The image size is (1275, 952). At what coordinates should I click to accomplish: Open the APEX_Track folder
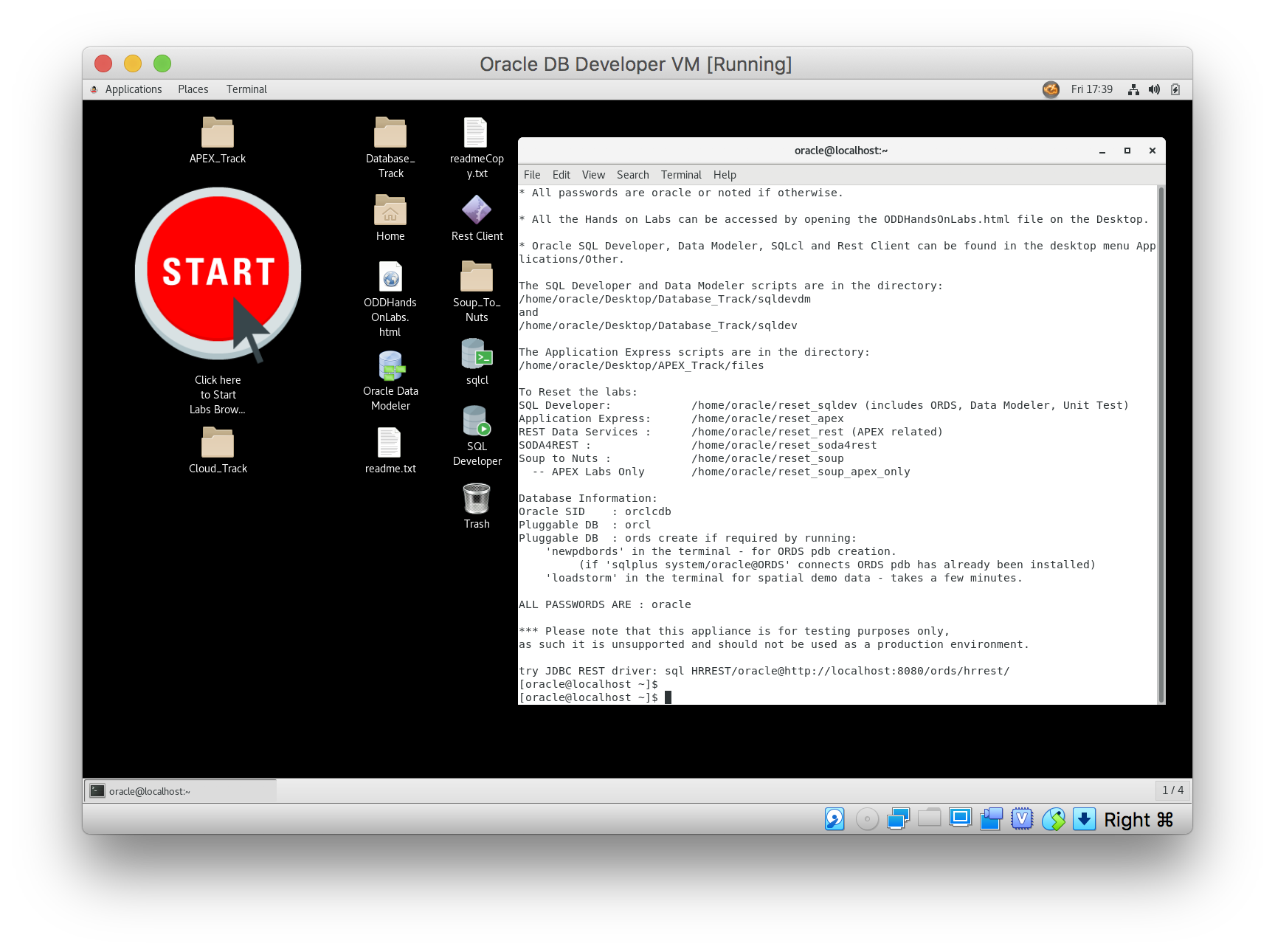pos(218,134)
